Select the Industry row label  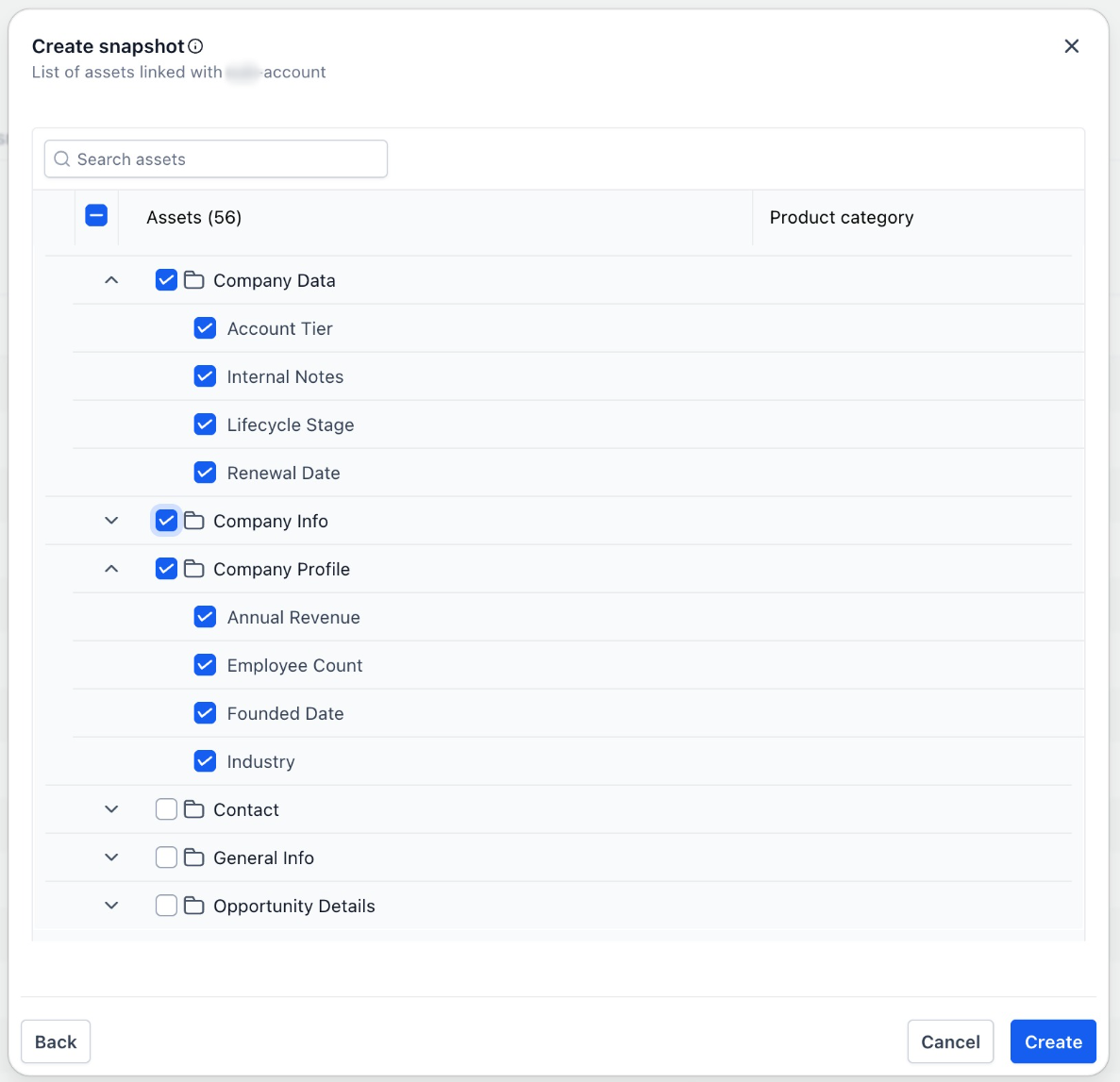click(x=260, y=762)
